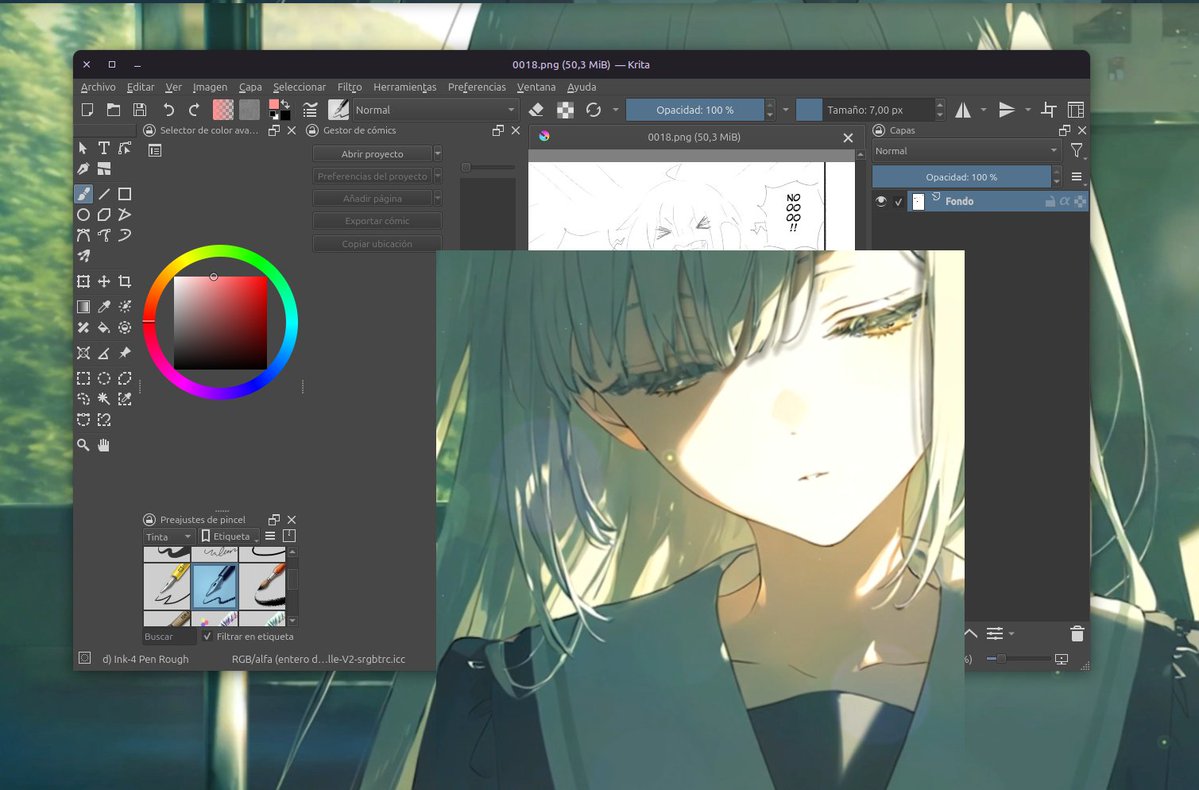
Task: Toggle 'Filtrar en etiqueta' checkbox
Action: coord(207,636)
